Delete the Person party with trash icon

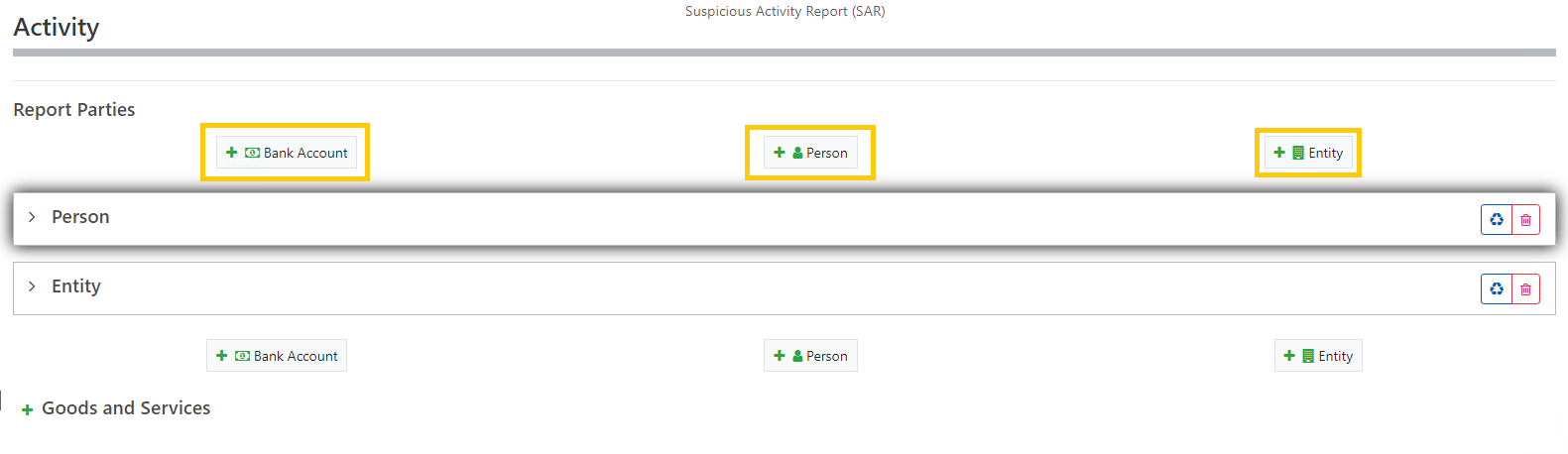[1525, 219]
